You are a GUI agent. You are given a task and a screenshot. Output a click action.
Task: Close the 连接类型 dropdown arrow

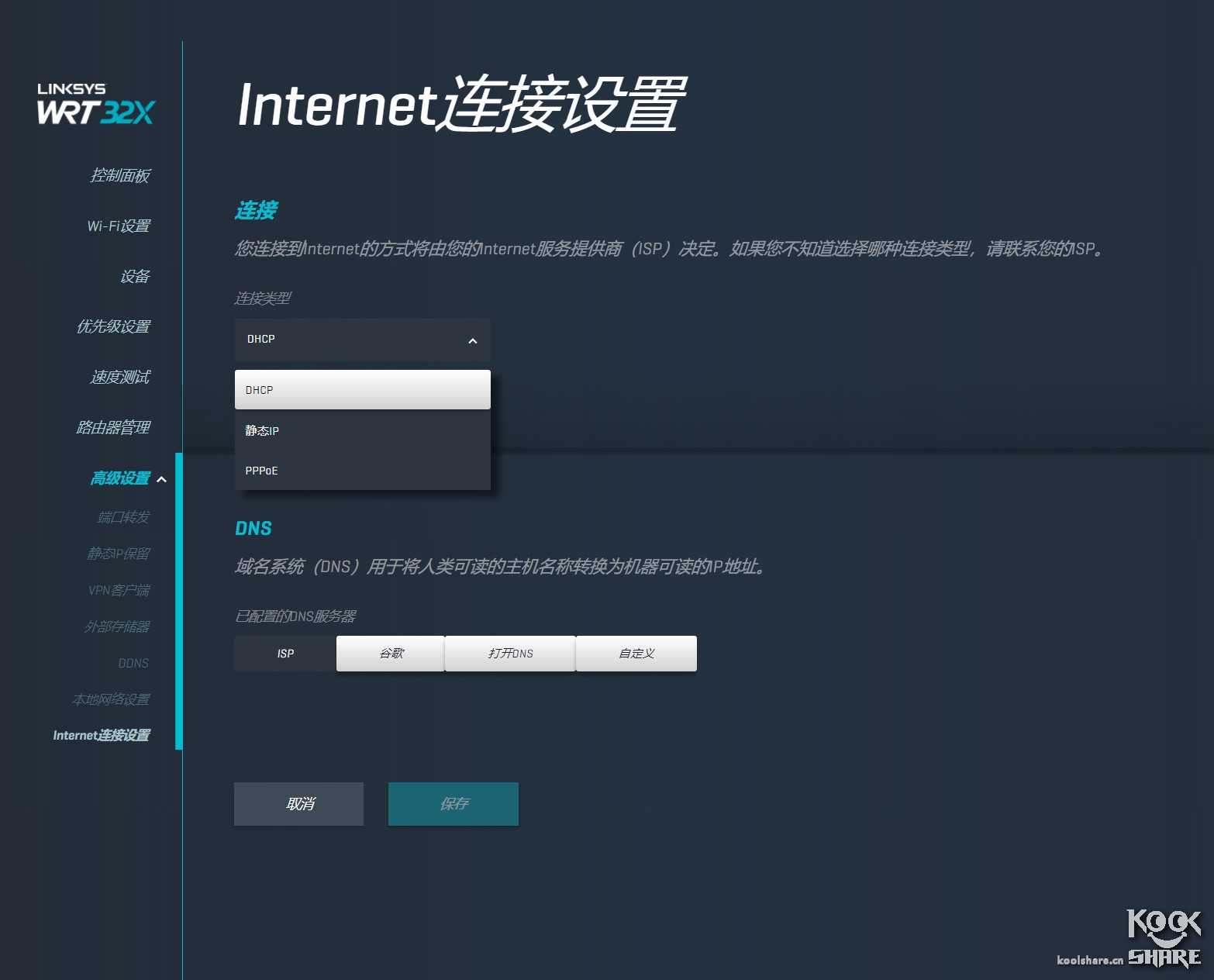coord(472,341)
